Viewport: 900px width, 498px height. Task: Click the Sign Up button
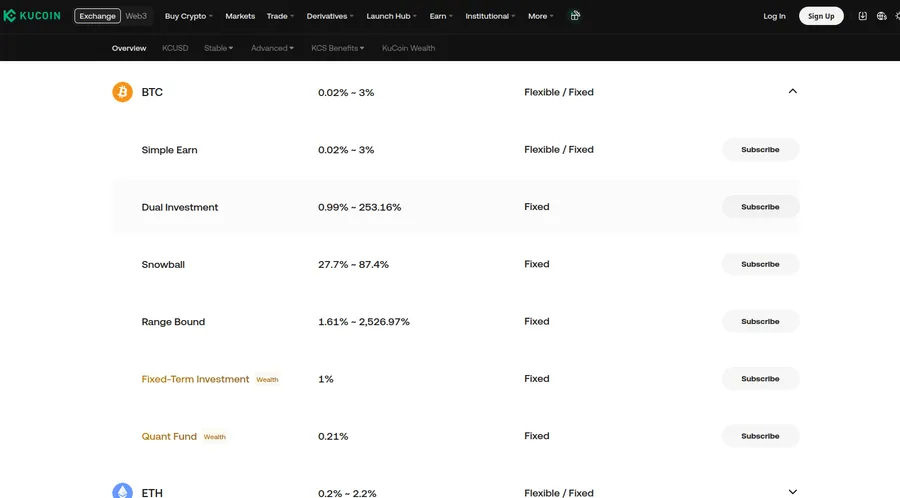821,16
